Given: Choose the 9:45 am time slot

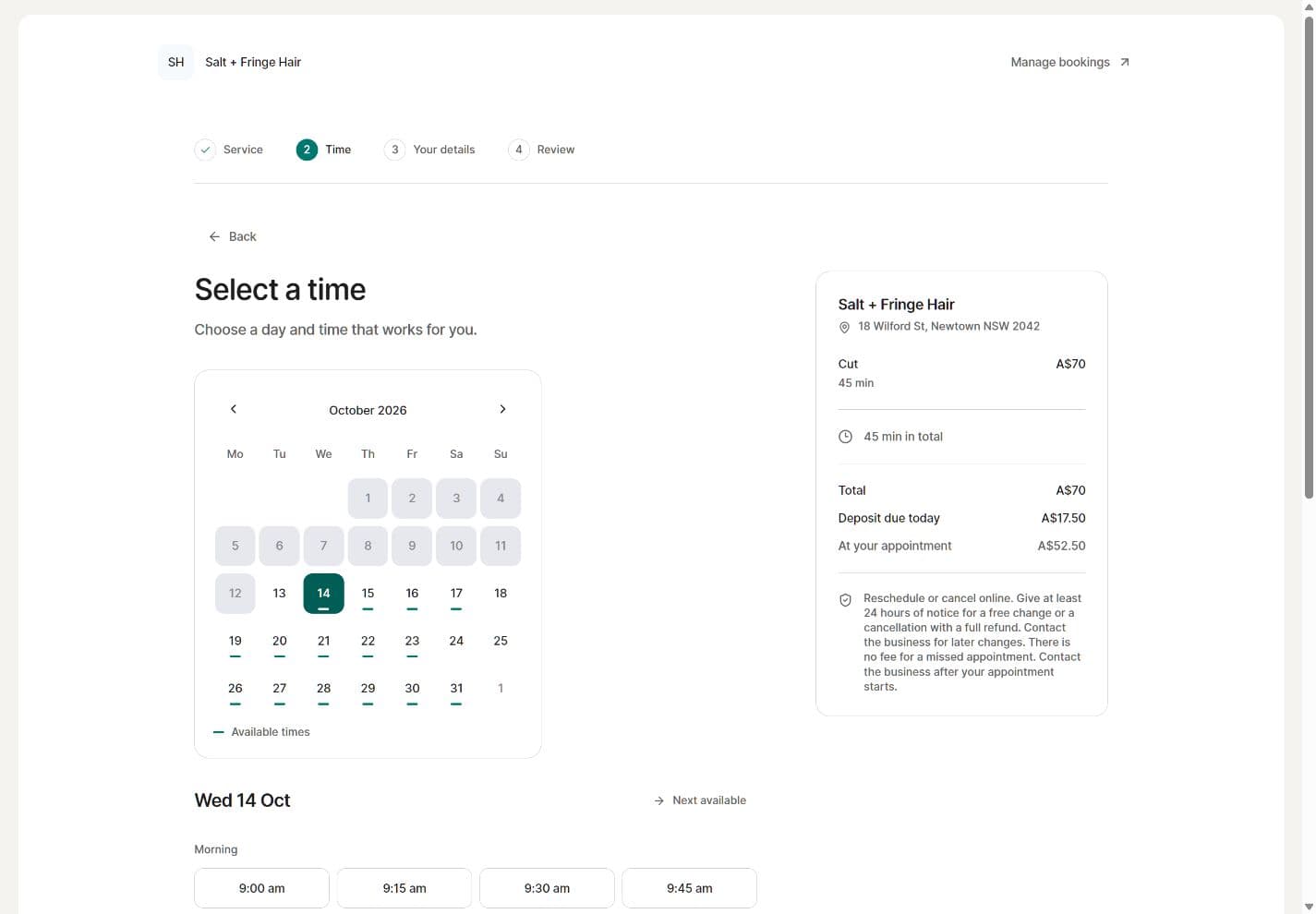Looking at the screenshot, I should (689, 888).
